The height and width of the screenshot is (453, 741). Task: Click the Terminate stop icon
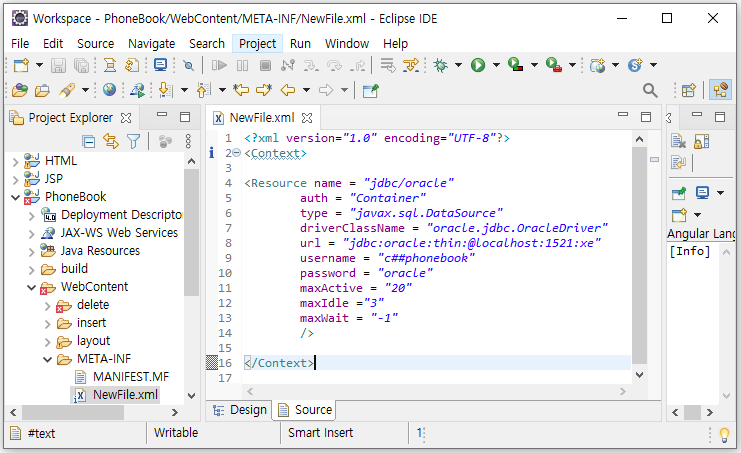(x=266, y=65)
